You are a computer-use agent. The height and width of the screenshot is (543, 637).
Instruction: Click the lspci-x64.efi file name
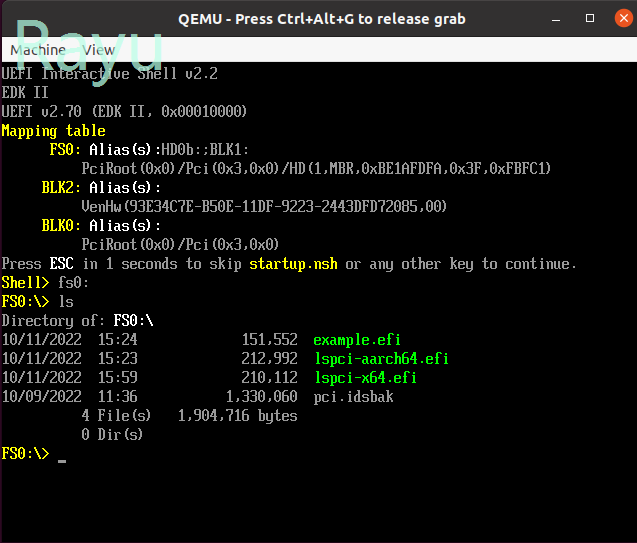[366, 378]
